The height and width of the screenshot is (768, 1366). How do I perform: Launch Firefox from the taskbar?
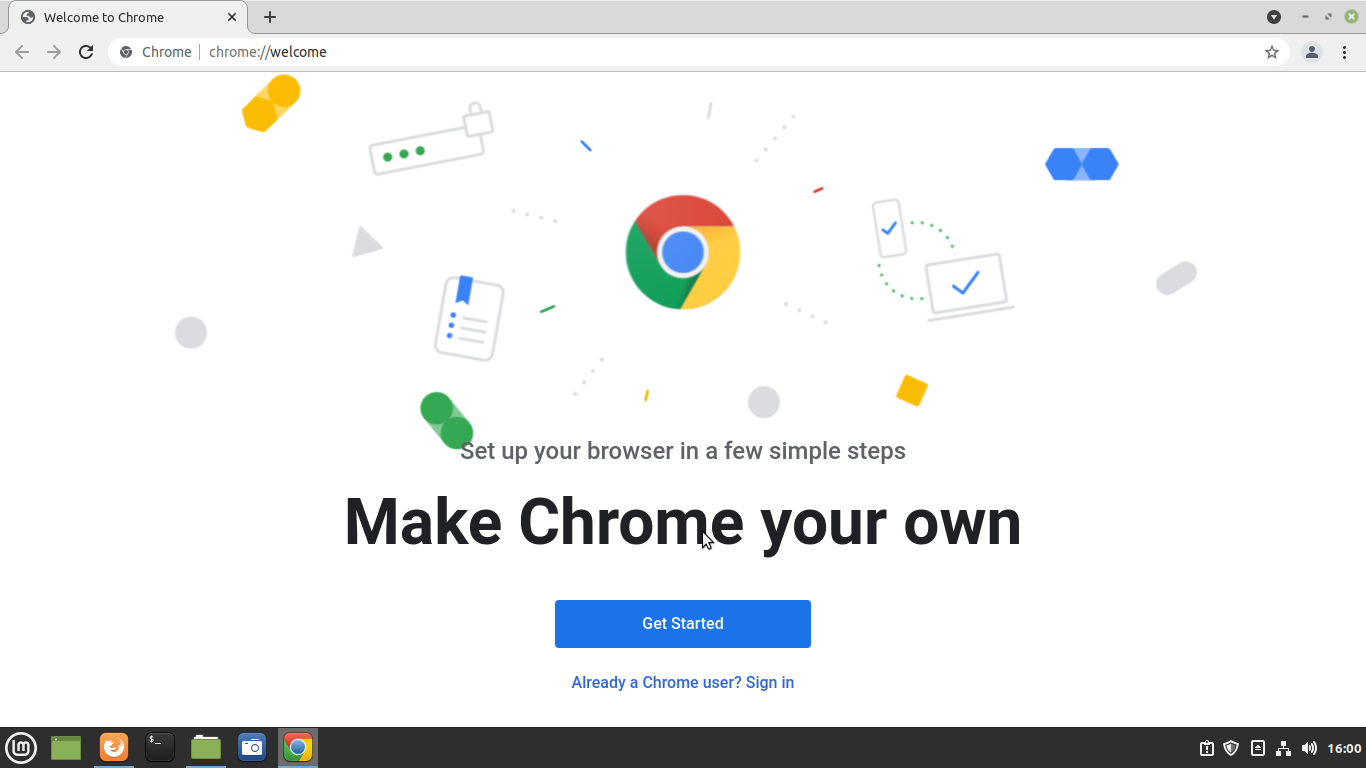[113, 747]
